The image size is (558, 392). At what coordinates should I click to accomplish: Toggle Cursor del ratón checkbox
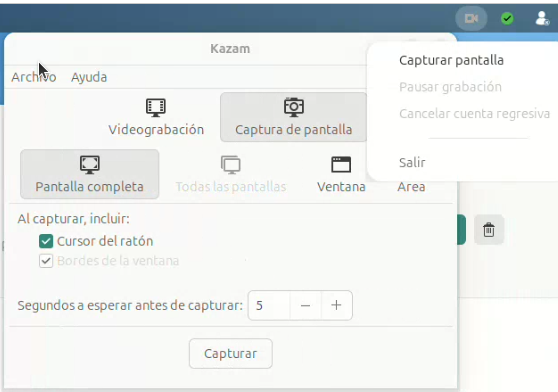click(x=46, y=241)
